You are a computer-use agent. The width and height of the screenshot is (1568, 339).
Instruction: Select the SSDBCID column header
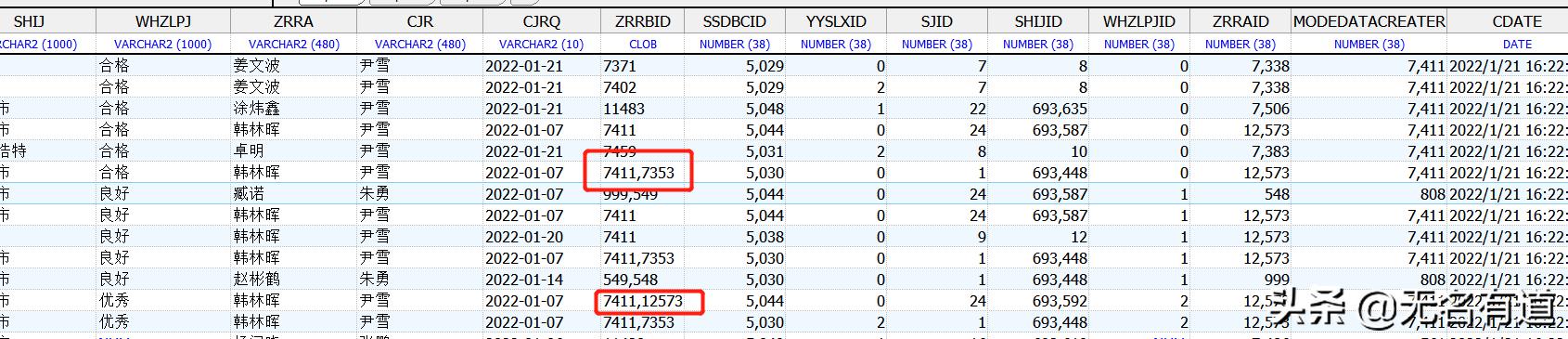click(735, 21)
